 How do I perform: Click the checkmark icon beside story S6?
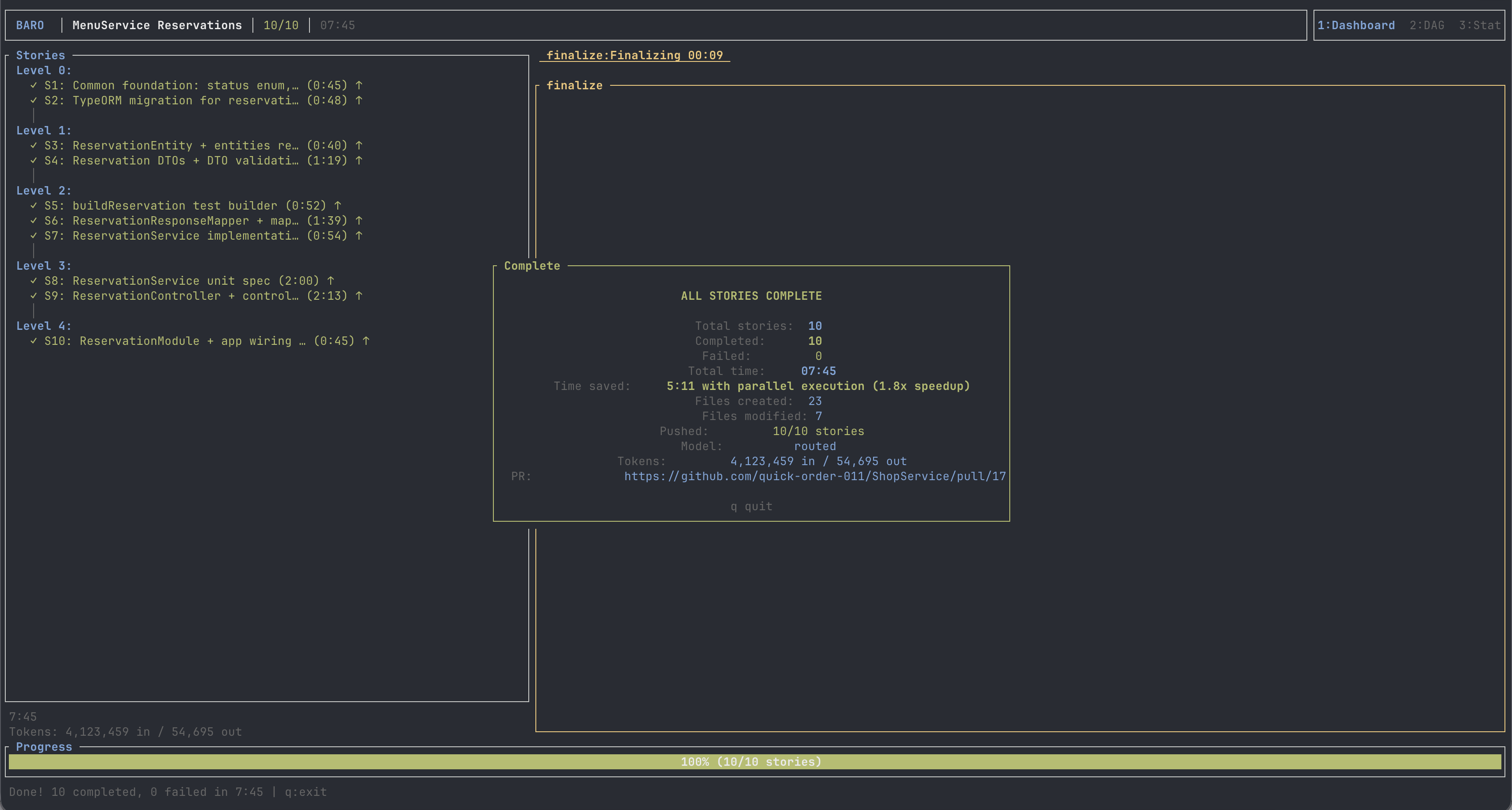pos(34,221)
